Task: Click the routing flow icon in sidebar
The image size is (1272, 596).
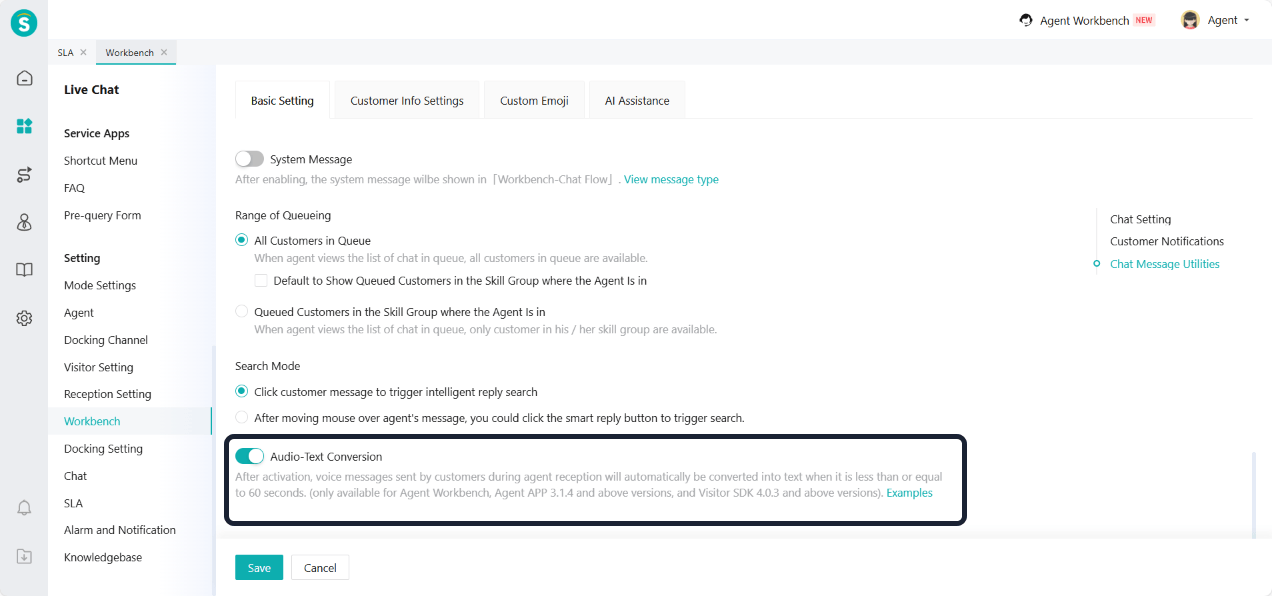Action: click(x=24, y=175)
